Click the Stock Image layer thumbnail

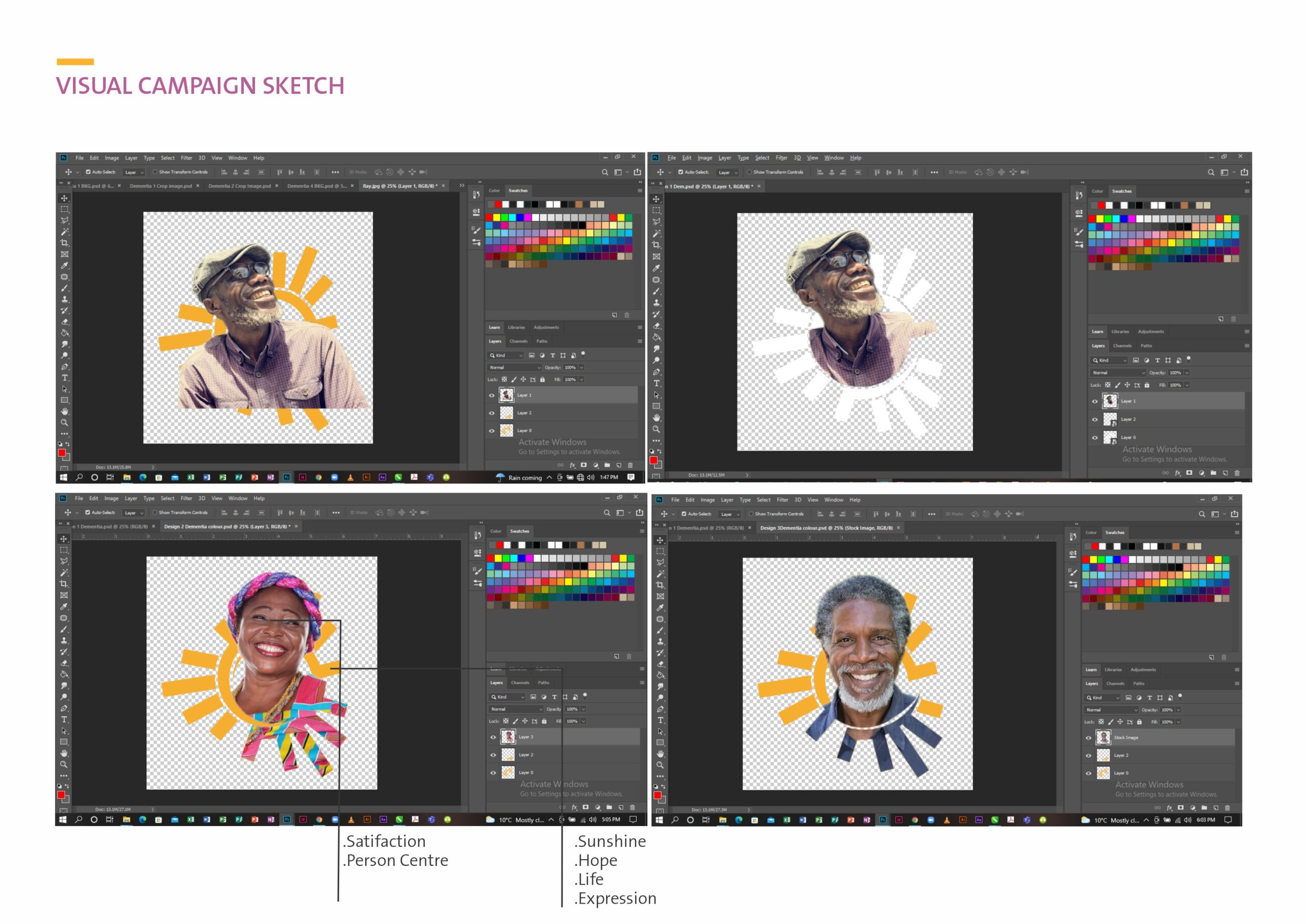1103,738
